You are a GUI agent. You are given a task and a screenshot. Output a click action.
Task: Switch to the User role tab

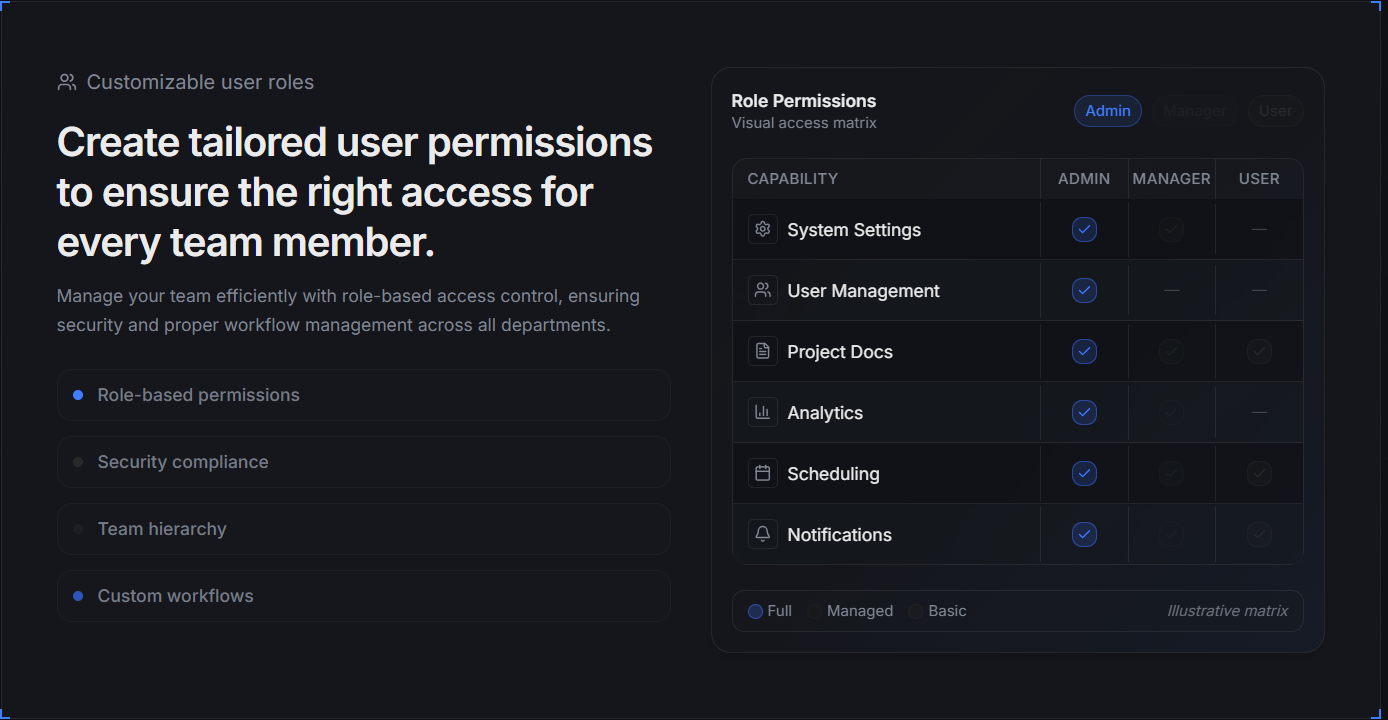pos(1275,111)
